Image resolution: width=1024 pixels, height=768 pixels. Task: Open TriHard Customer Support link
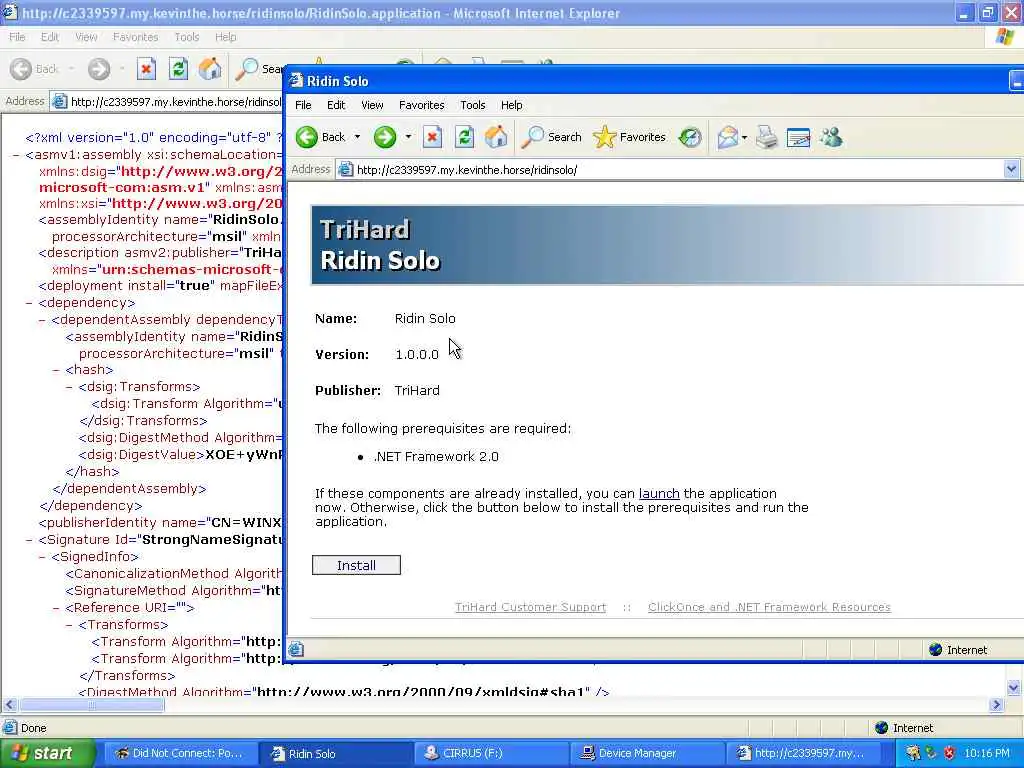point(530,607)
